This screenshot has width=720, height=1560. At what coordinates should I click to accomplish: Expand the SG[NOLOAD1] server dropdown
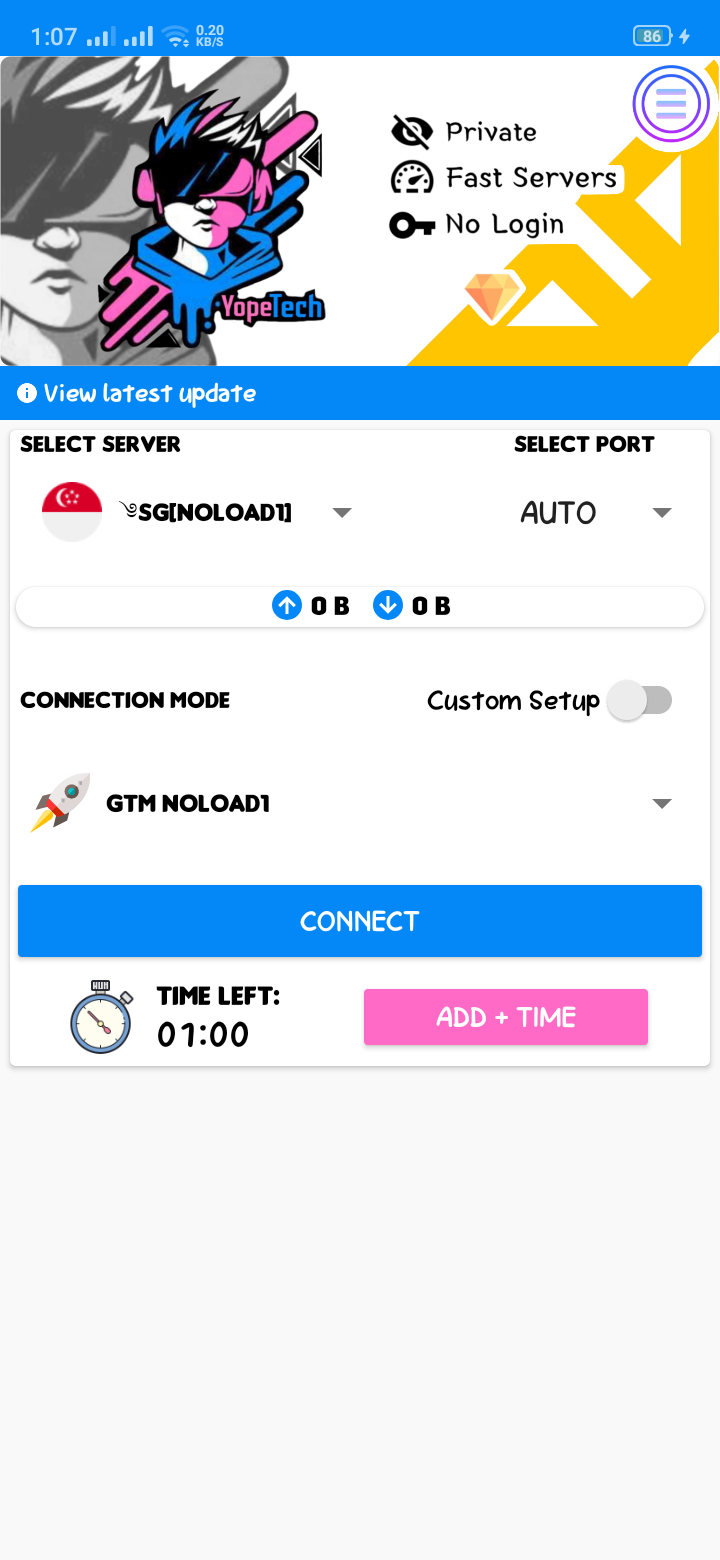tap(341, 513)
